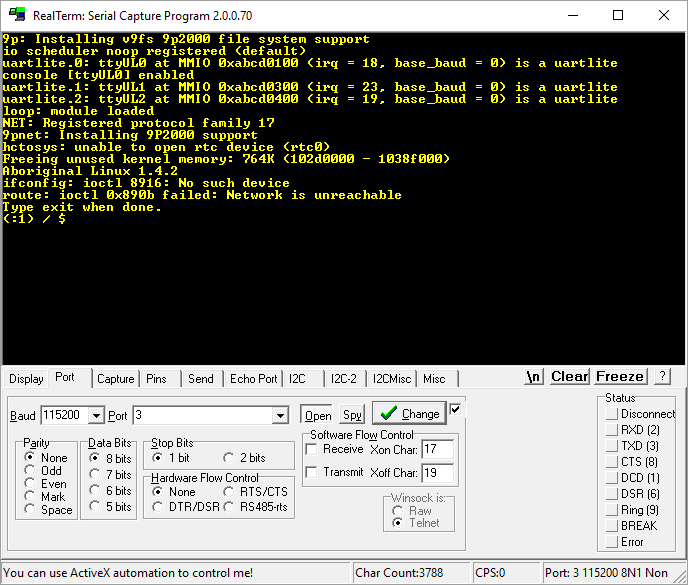Click the green checkmark Change button
Viewport: 688px width, 585px height.
tap(409, 413)
